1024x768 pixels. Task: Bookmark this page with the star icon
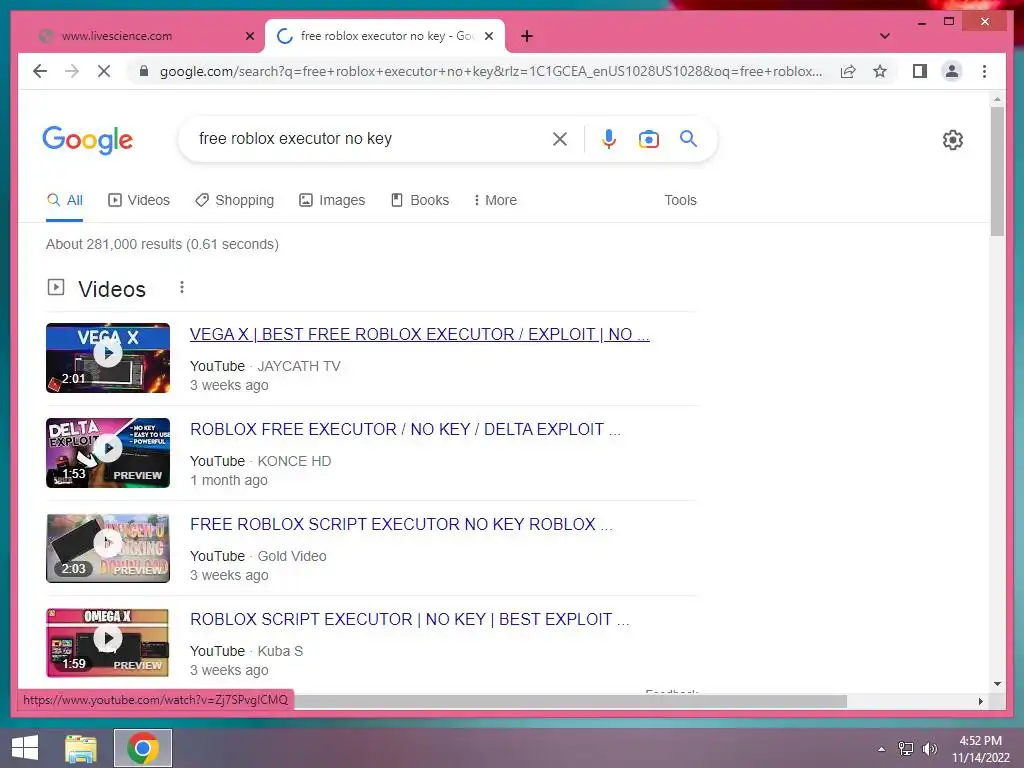tap(880, 71)
